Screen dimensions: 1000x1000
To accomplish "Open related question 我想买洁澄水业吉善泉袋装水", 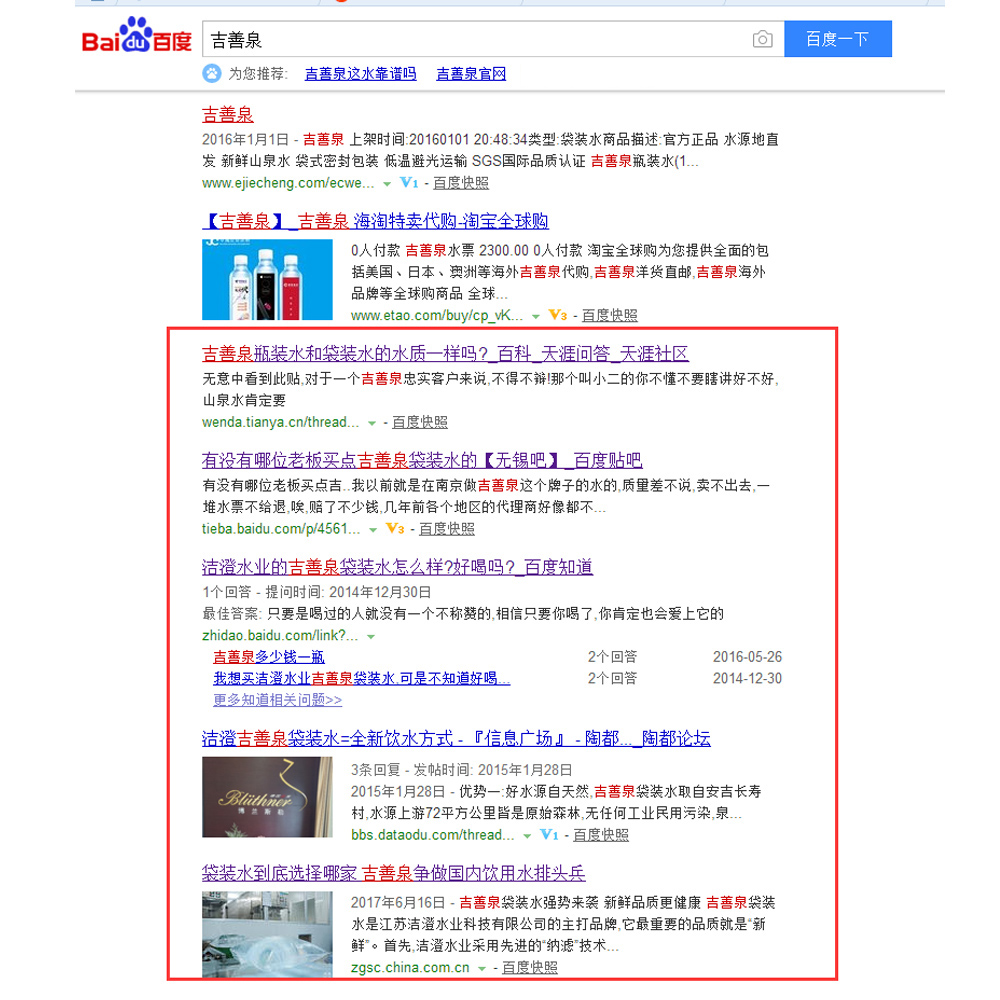I will [362, 678].
